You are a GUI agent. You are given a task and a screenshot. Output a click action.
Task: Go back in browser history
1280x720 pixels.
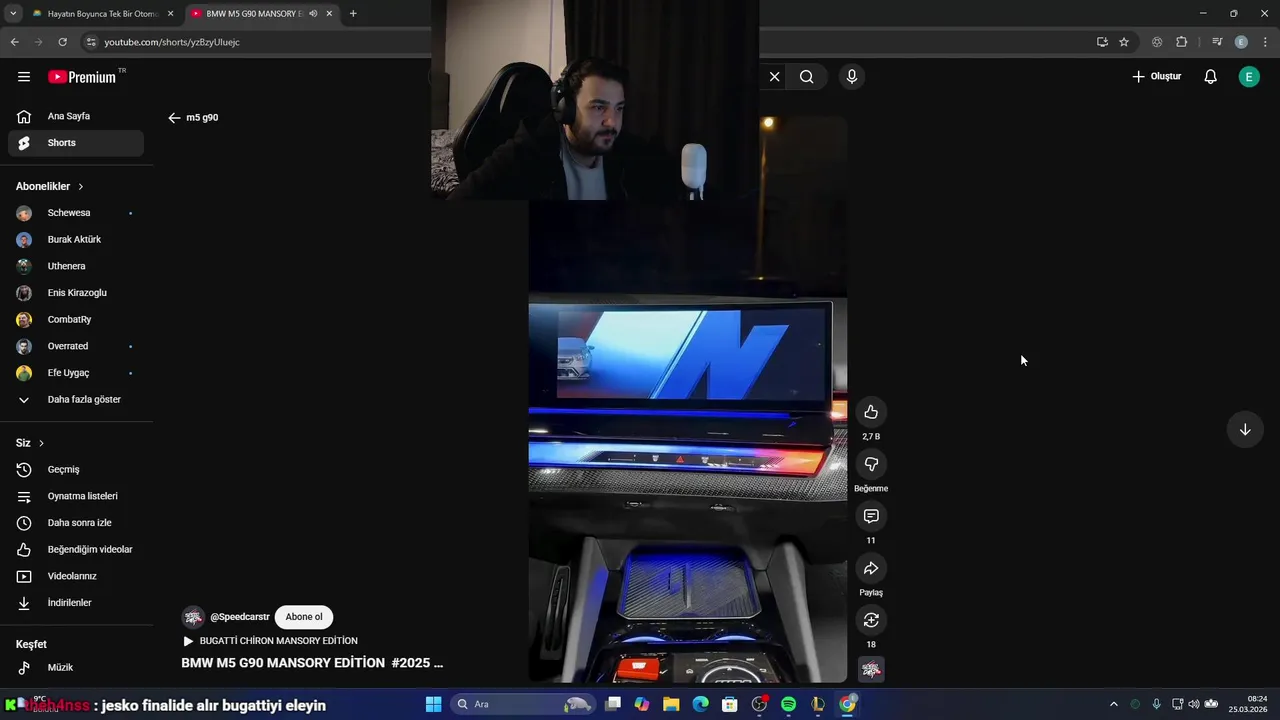14,42
